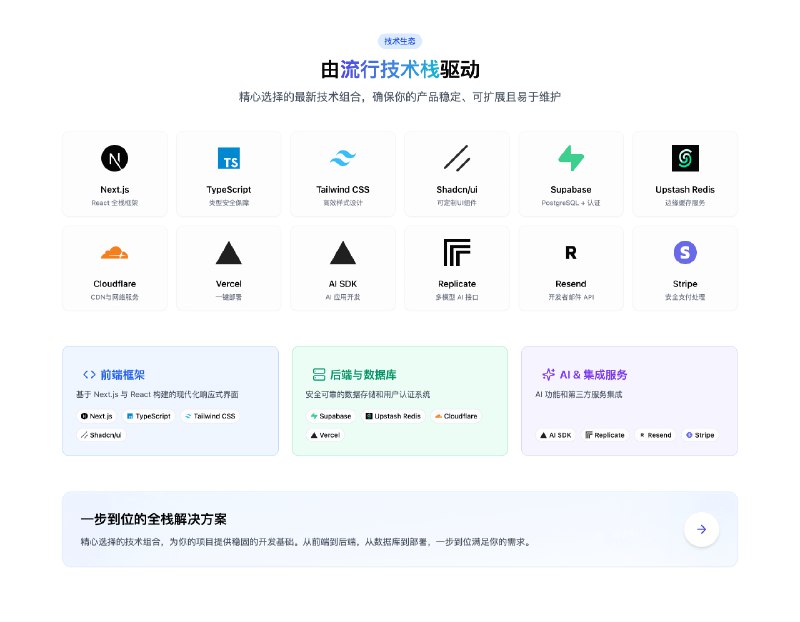Click the AI SDK triangle logo in the card grid
The width and height of the screenshot is (800, 622).
point(343,253)
